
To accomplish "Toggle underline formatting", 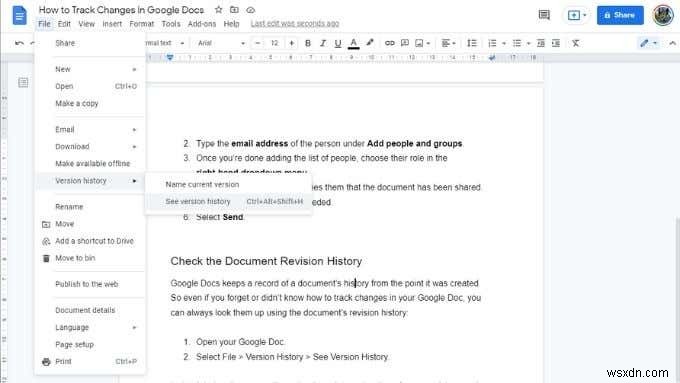I will coord(338,43).
